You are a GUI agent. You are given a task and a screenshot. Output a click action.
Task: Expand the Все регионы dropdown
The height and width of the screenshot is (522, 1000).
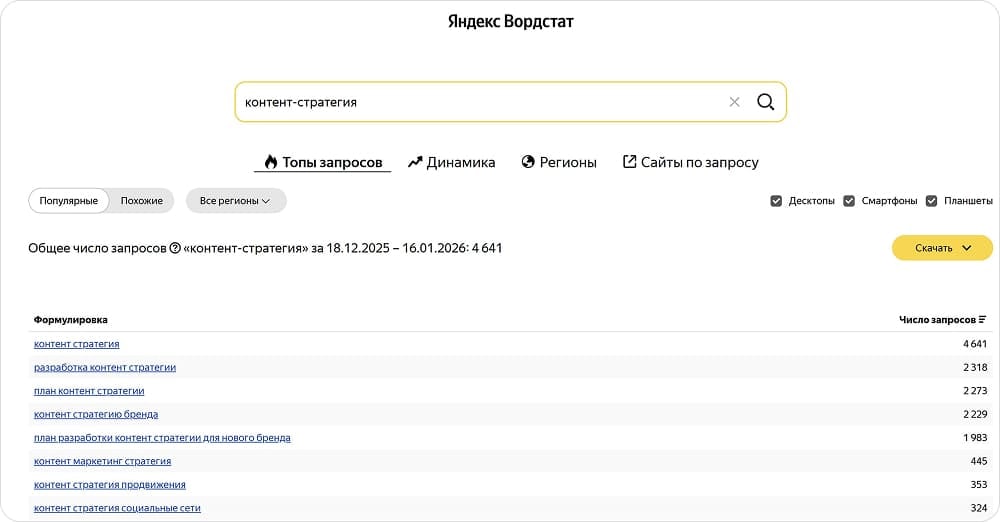pos(236,200)
